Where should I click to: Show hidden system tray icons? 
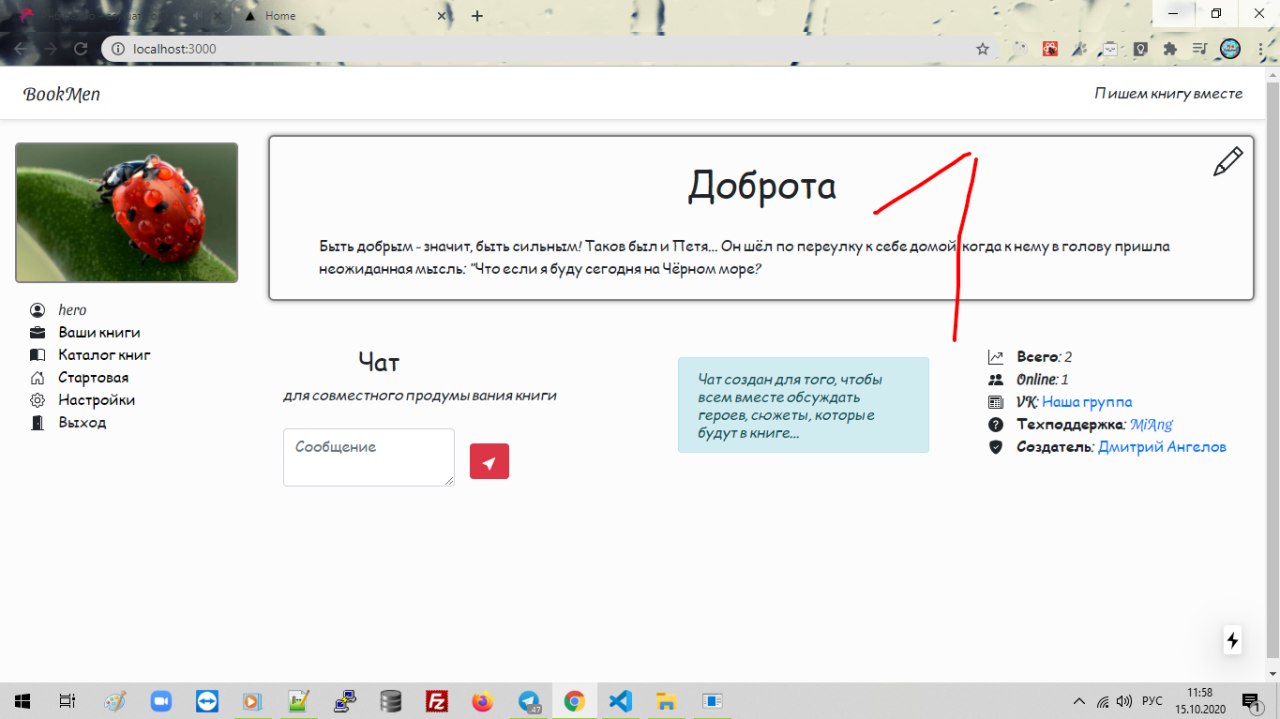coord(1079,701)
